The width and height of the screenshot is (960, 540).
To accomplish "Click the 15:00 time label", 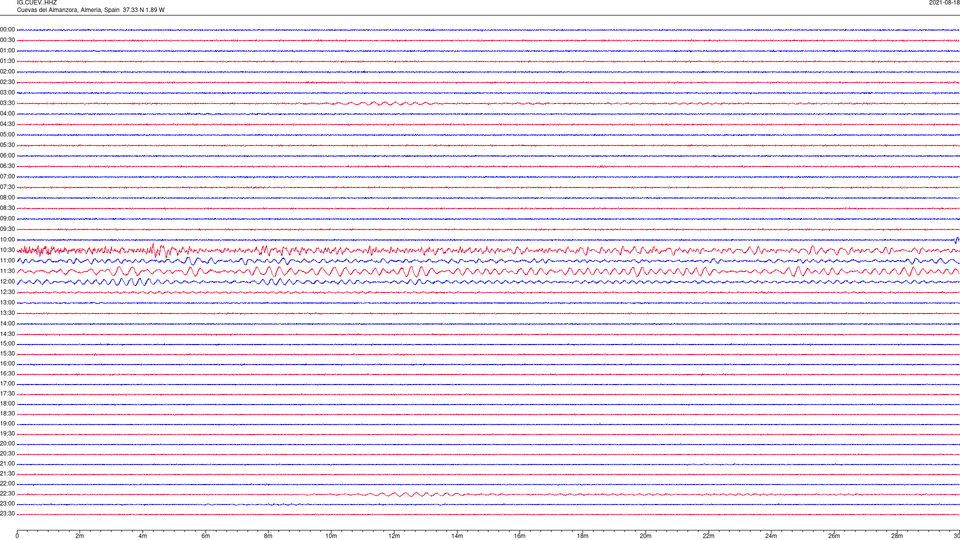I will (x=7, y=343).
